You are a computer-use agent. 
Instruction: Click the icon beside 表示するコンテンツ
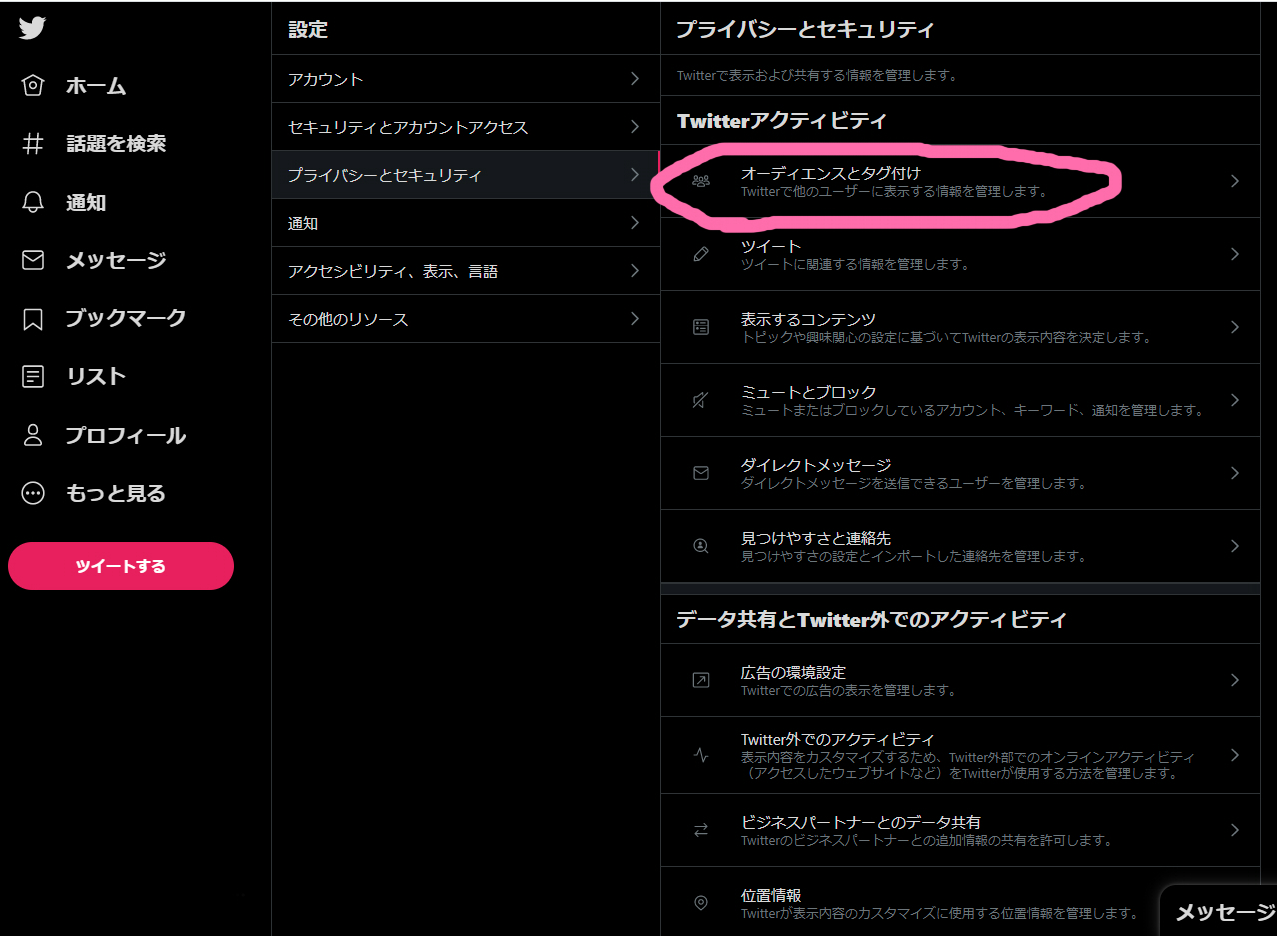click(701, 327)
